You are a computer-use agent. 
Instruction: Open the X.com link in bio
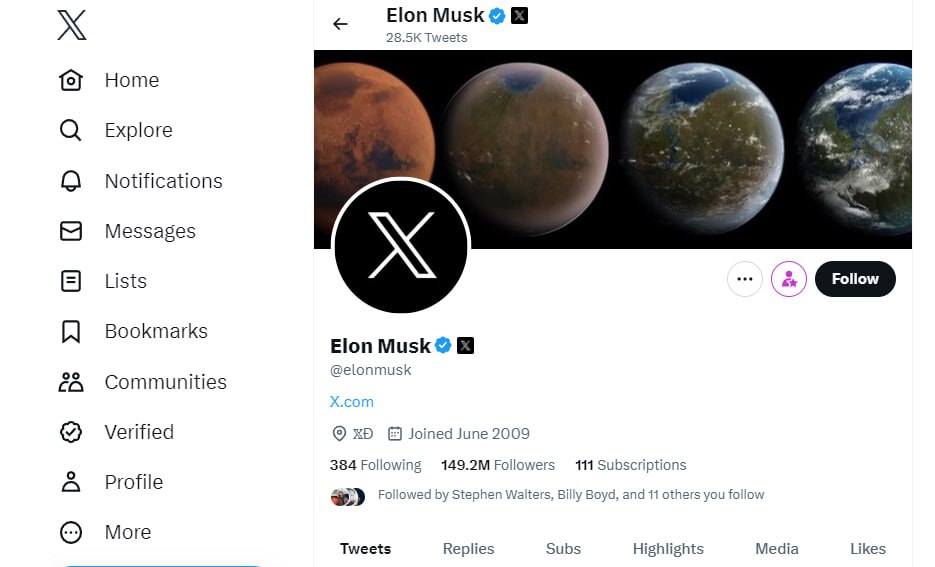coord(352,402)
